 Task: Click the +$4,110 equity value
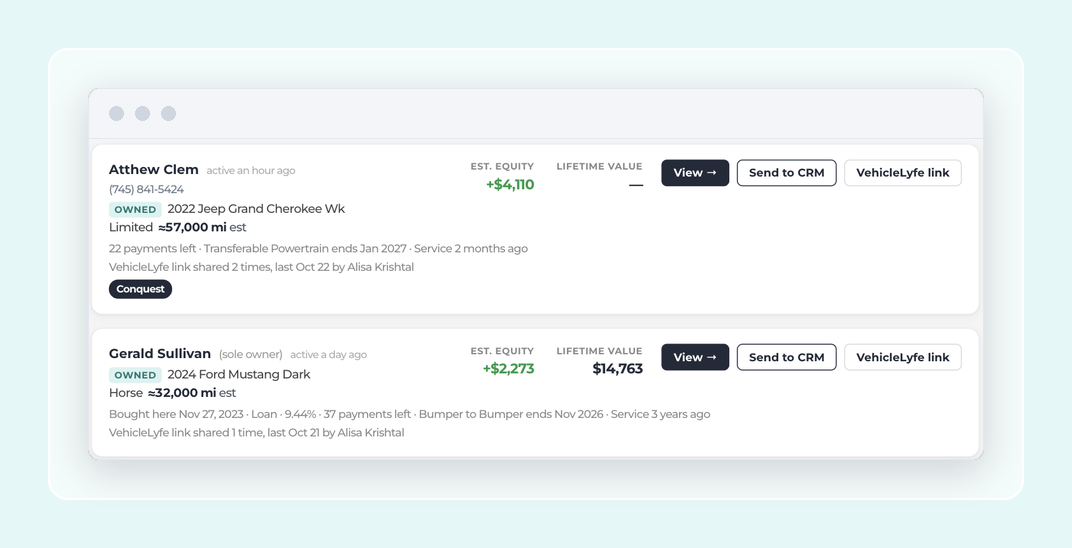(x=510, y=184)
